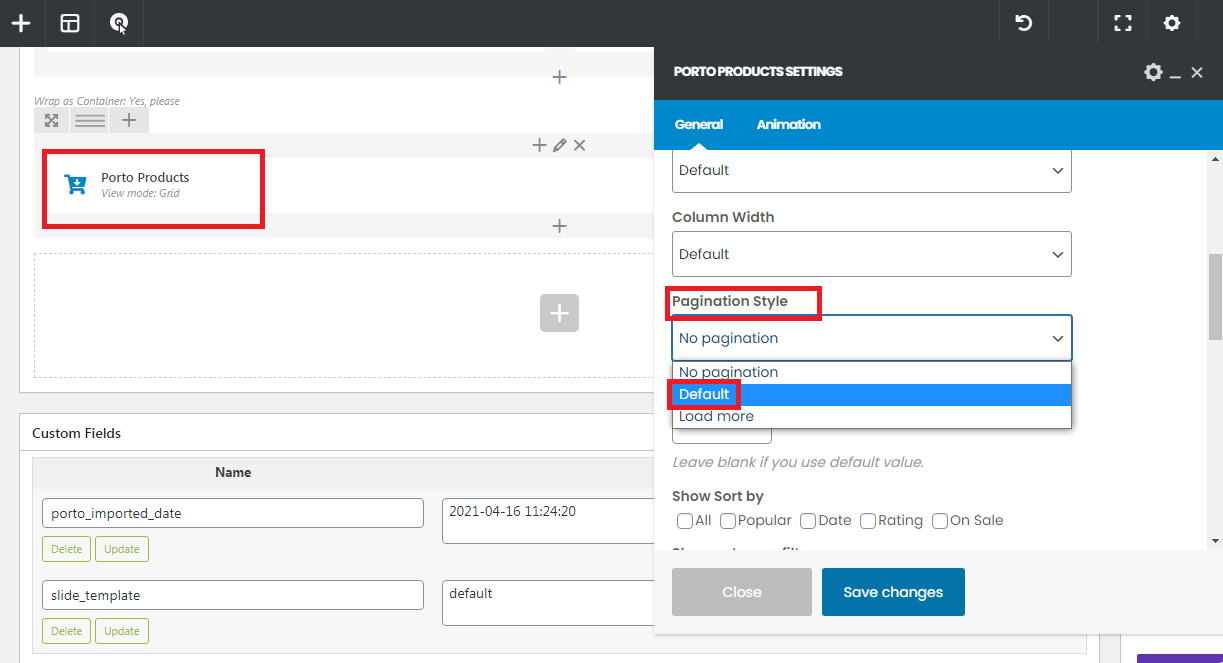Image resolution: width=1223 pixels, height=663 pixels.
Task: Open the frontend editor icon in toolbar
Action: coord(119,23)
